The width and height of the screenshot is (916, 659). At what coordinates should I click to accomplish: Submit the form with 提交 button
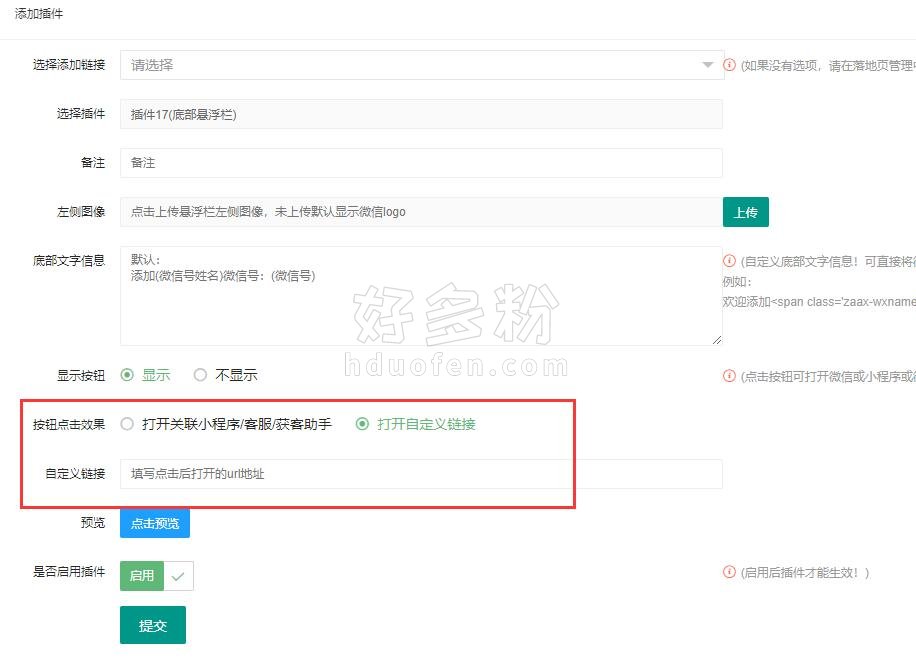[153, 625]
